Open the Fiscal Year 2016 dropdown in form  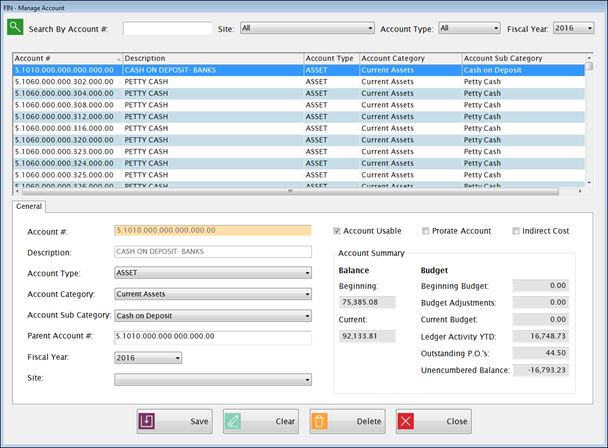148,358
